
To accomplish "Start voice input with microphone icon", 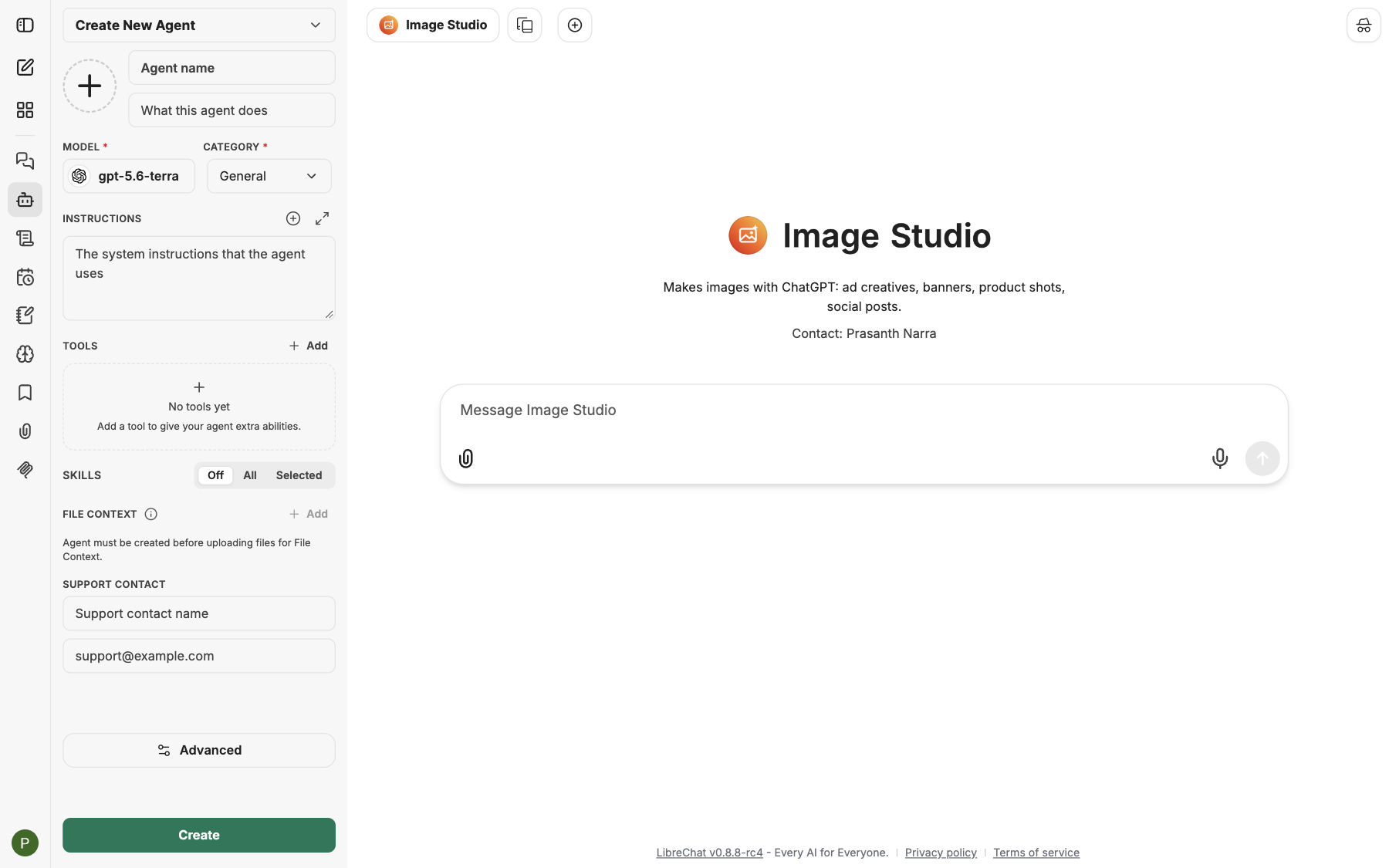I will [1220, 458].
